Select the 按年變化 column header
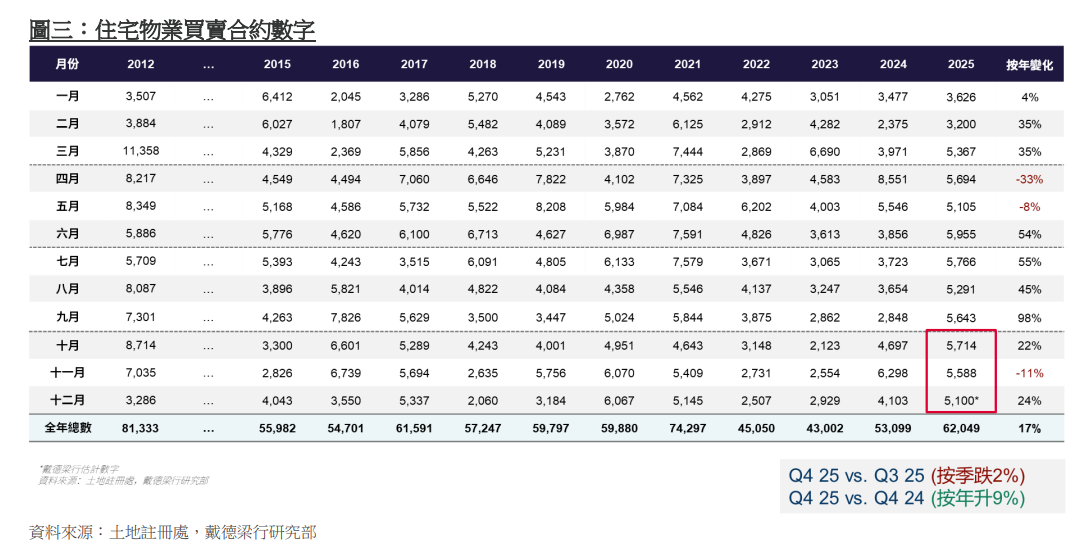The image size is (1092, 554). tap(1029, 64)
